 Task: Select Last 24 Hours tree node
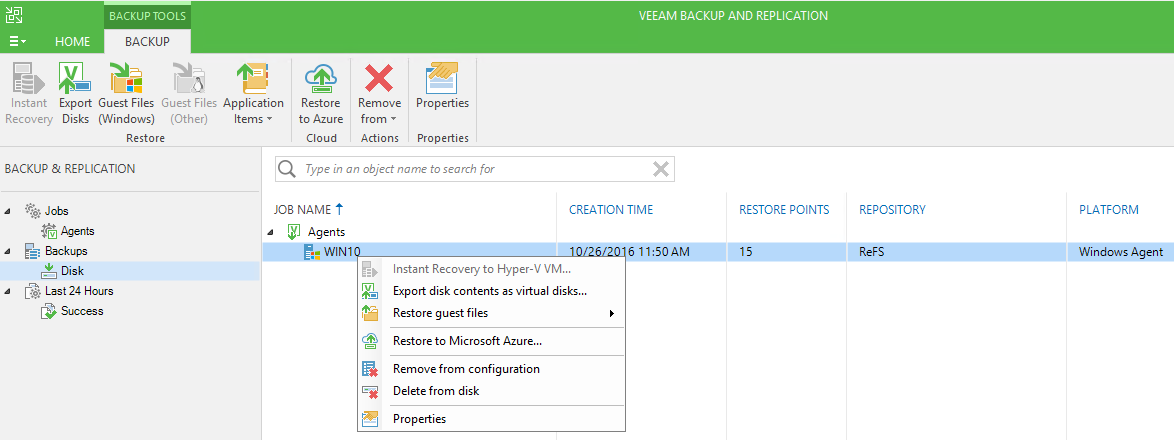click(x=79, y=290)
